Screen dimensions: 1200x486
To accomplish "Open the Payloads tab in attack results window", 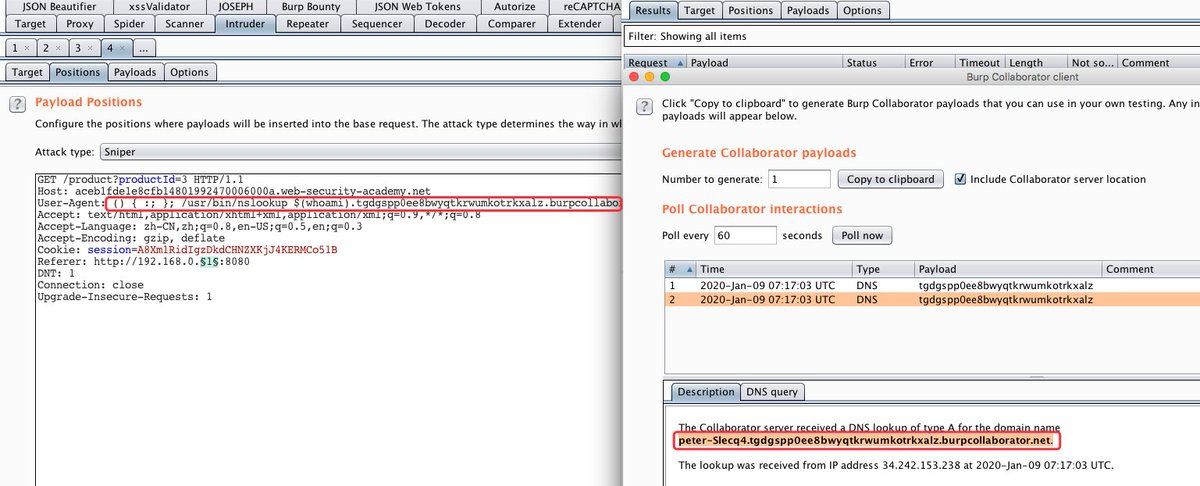I will [x=807, y=10].
